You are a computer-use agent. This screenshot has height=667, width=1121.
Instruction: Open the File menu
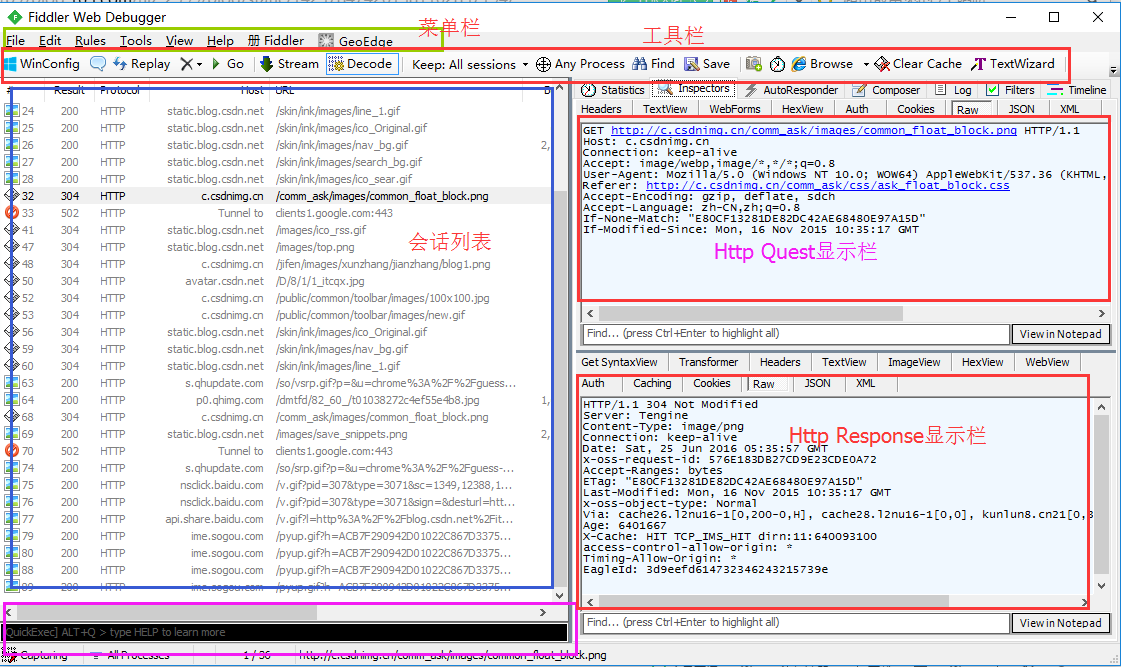(x=15, y=41)
